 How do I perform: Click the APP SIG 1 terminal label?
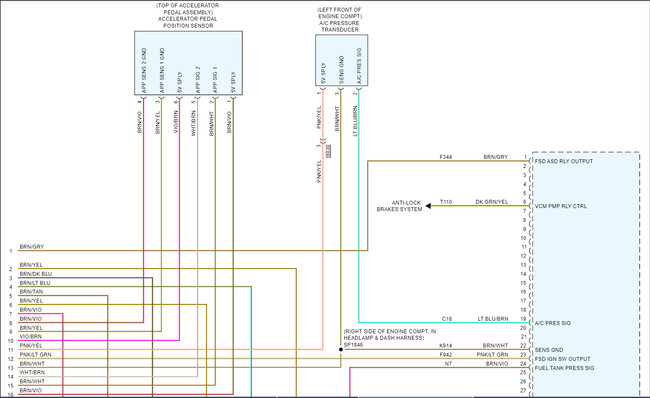(x=216, y=79)
